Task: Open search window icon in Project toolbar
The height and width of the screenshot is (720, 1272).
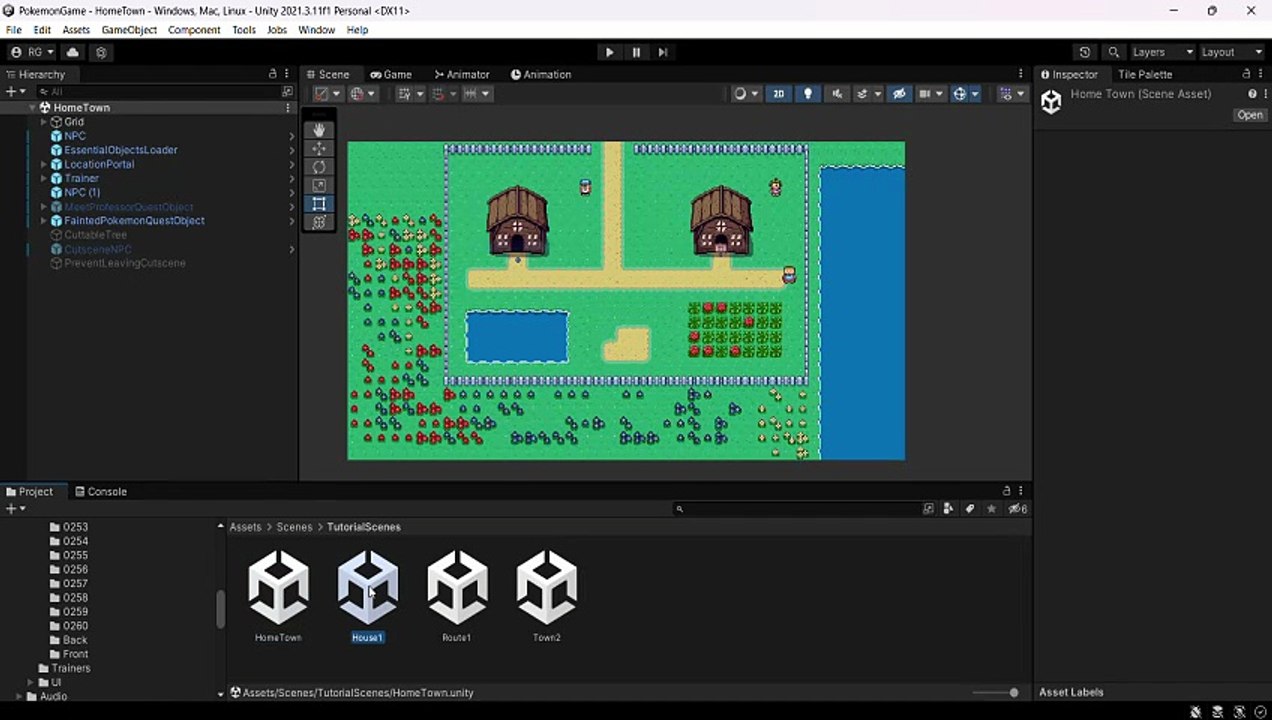Action: tap(928, 509)
